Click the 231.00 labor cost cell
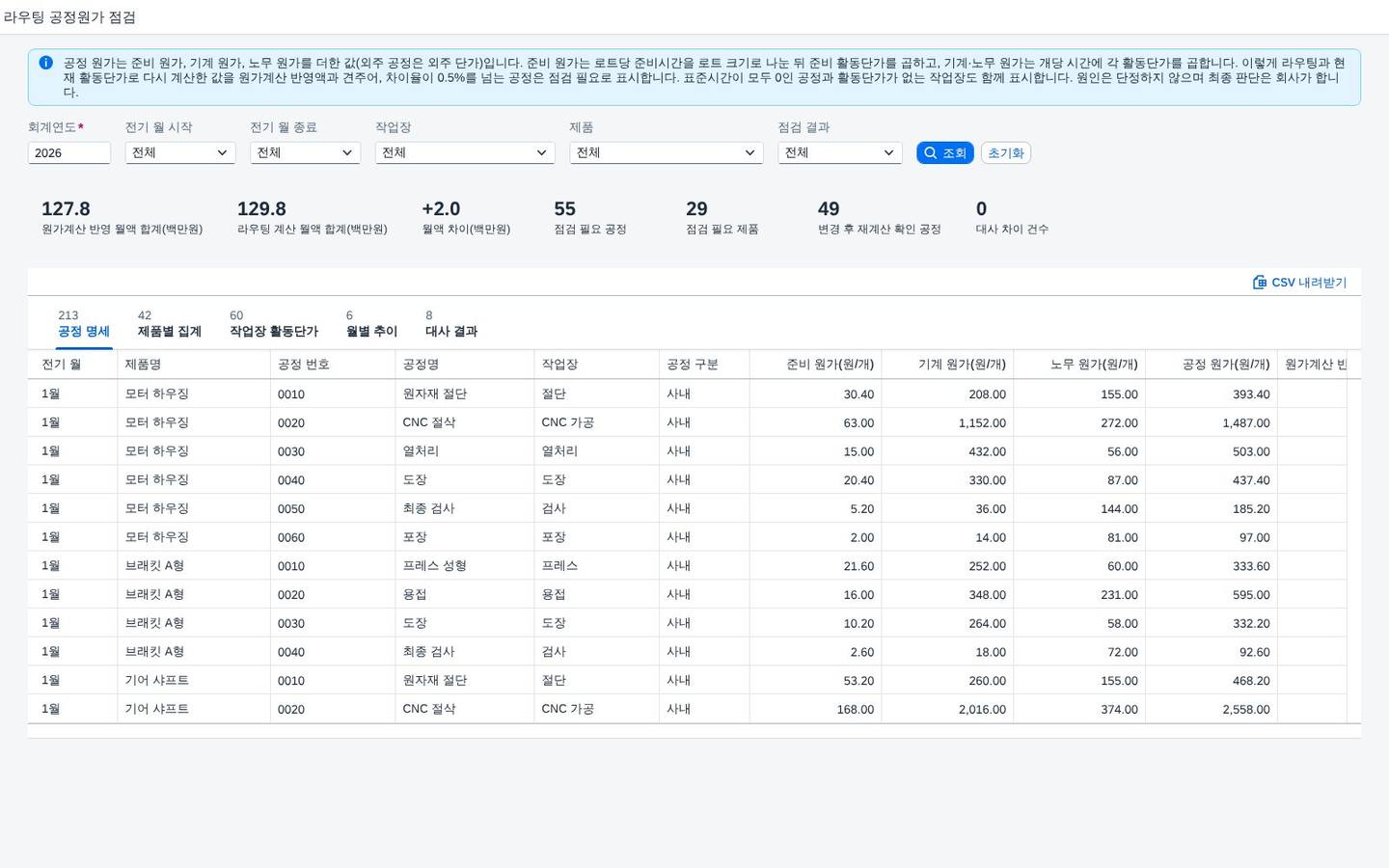This screenshot has height=868, width=1389. 1079,594
